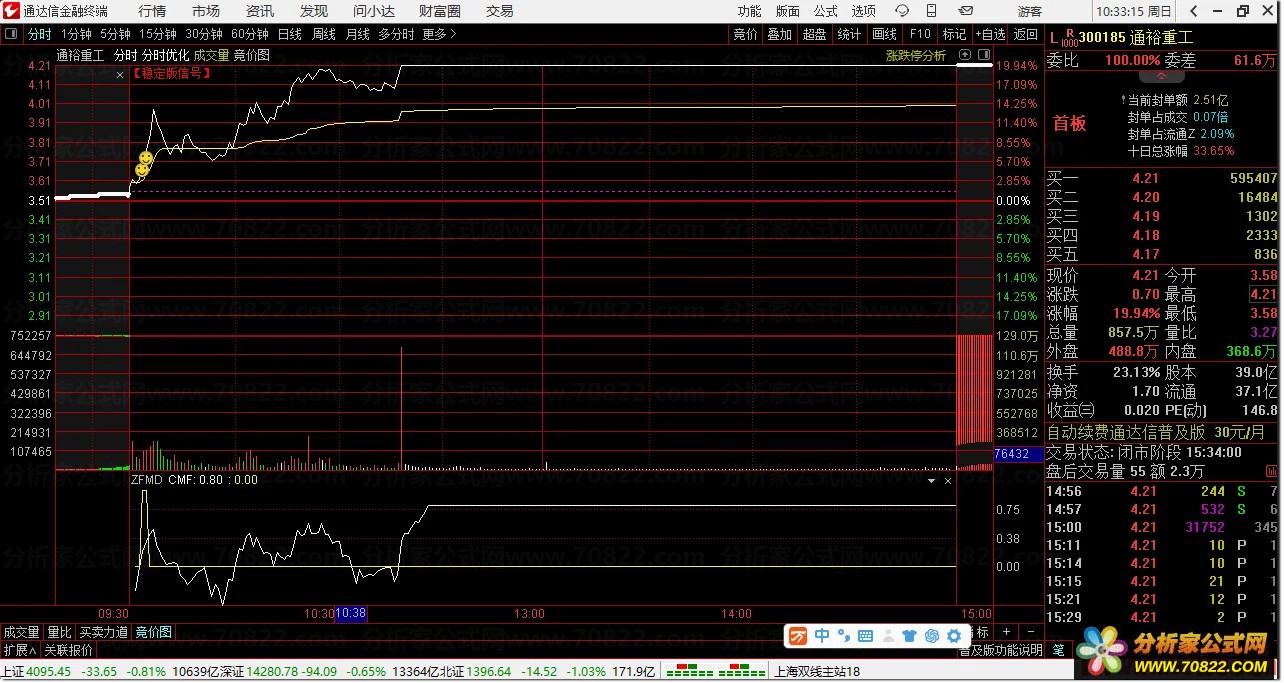
Task: Open ZFMD indicator dropdown arrow
Action: tap(932, 480)
